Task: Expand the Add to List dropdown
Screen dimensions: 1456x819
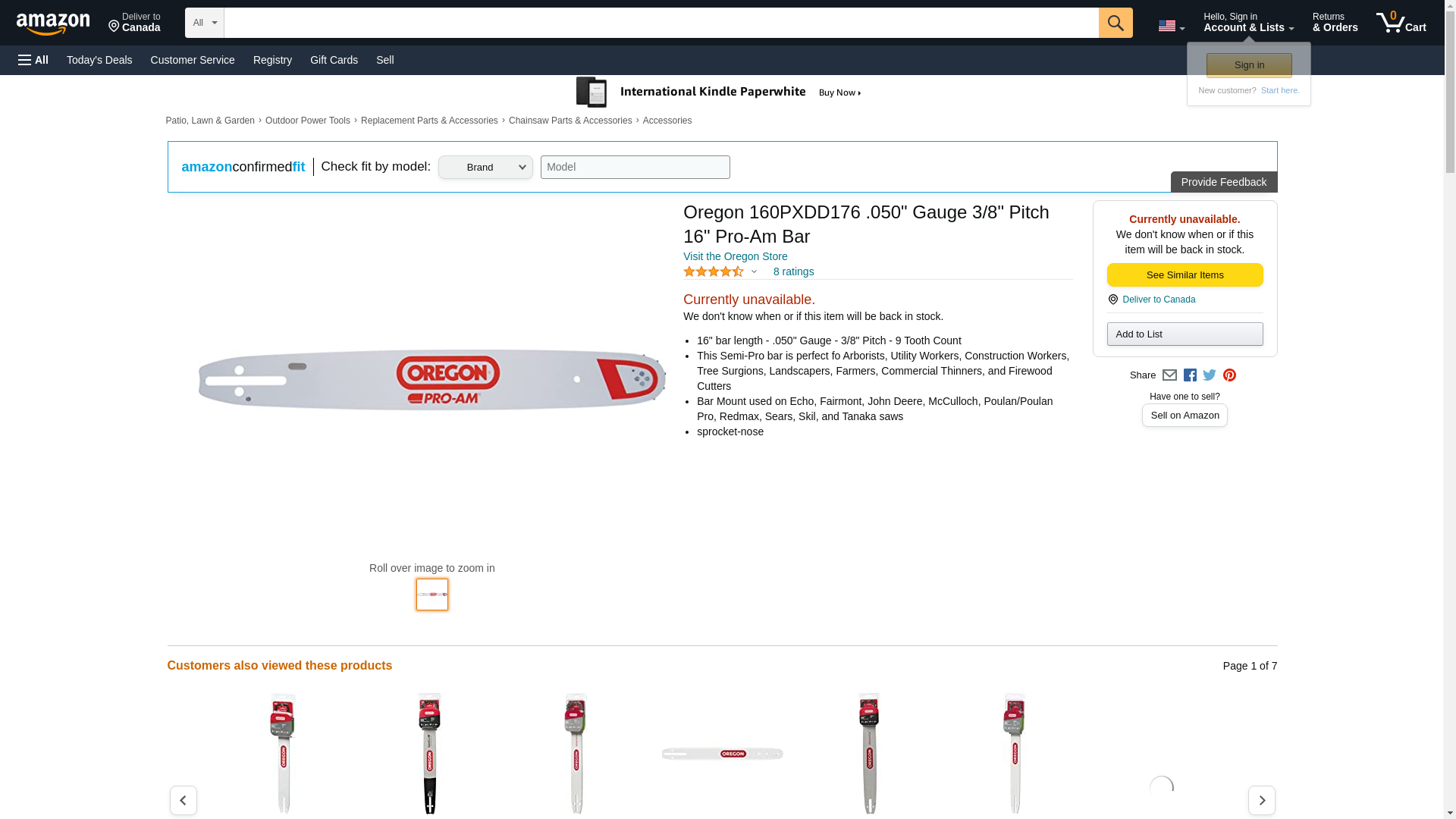Action: tap(1185, 334)
